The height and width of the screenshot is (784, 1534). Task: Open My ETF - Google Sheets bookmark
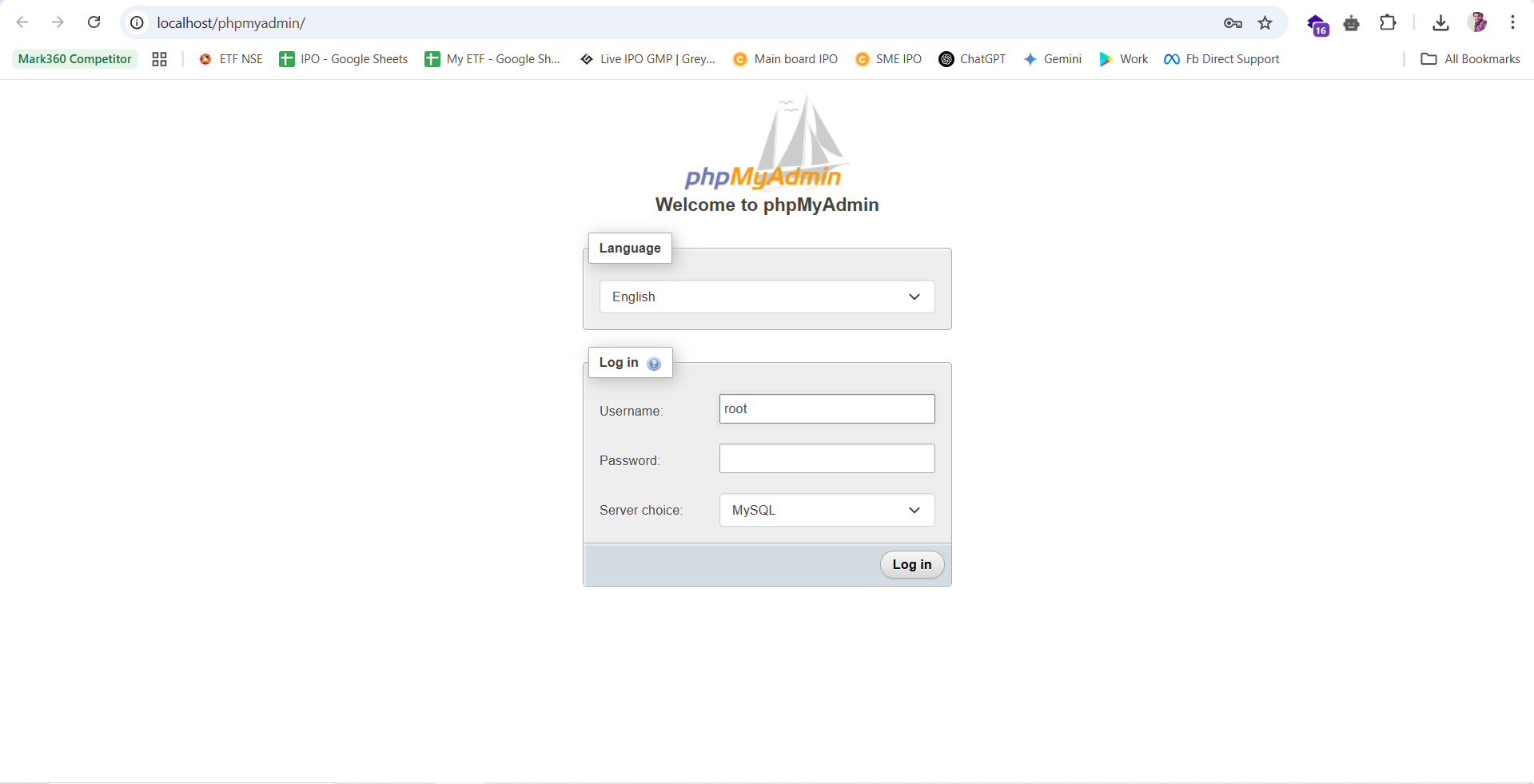(492, 59)
